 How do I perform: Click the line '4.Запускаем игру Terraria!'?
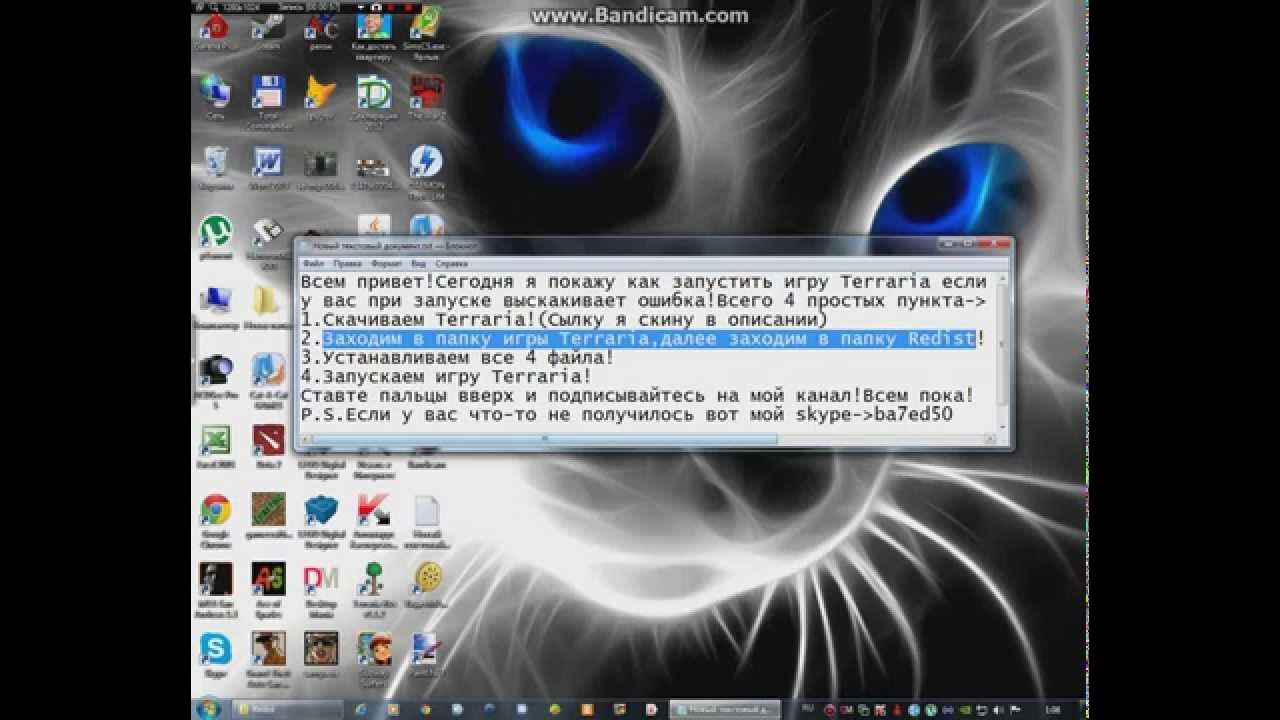[446, 377]
